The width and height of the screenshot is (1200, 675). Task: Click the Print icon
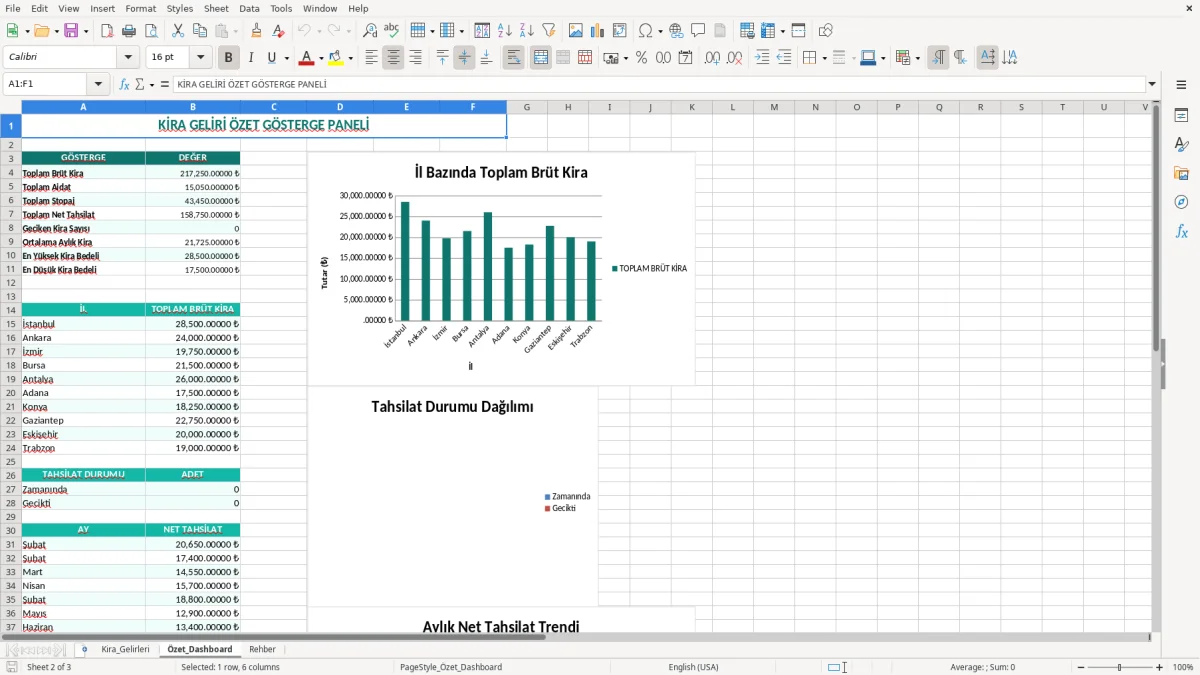click(129, 31)
